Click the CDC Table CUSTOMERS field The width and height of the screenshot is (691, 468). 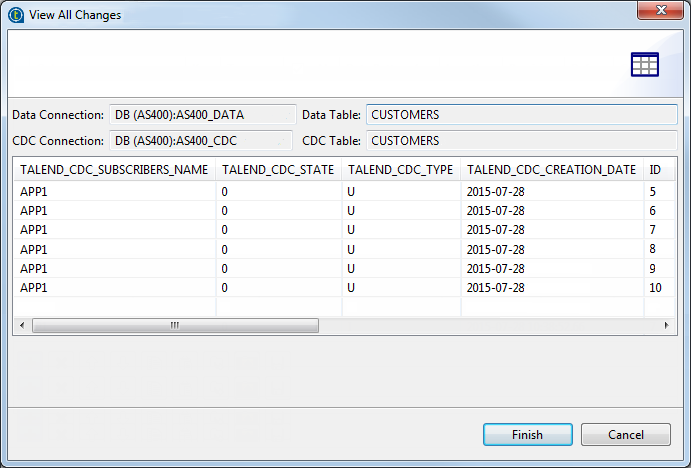(x=521, y=141)
